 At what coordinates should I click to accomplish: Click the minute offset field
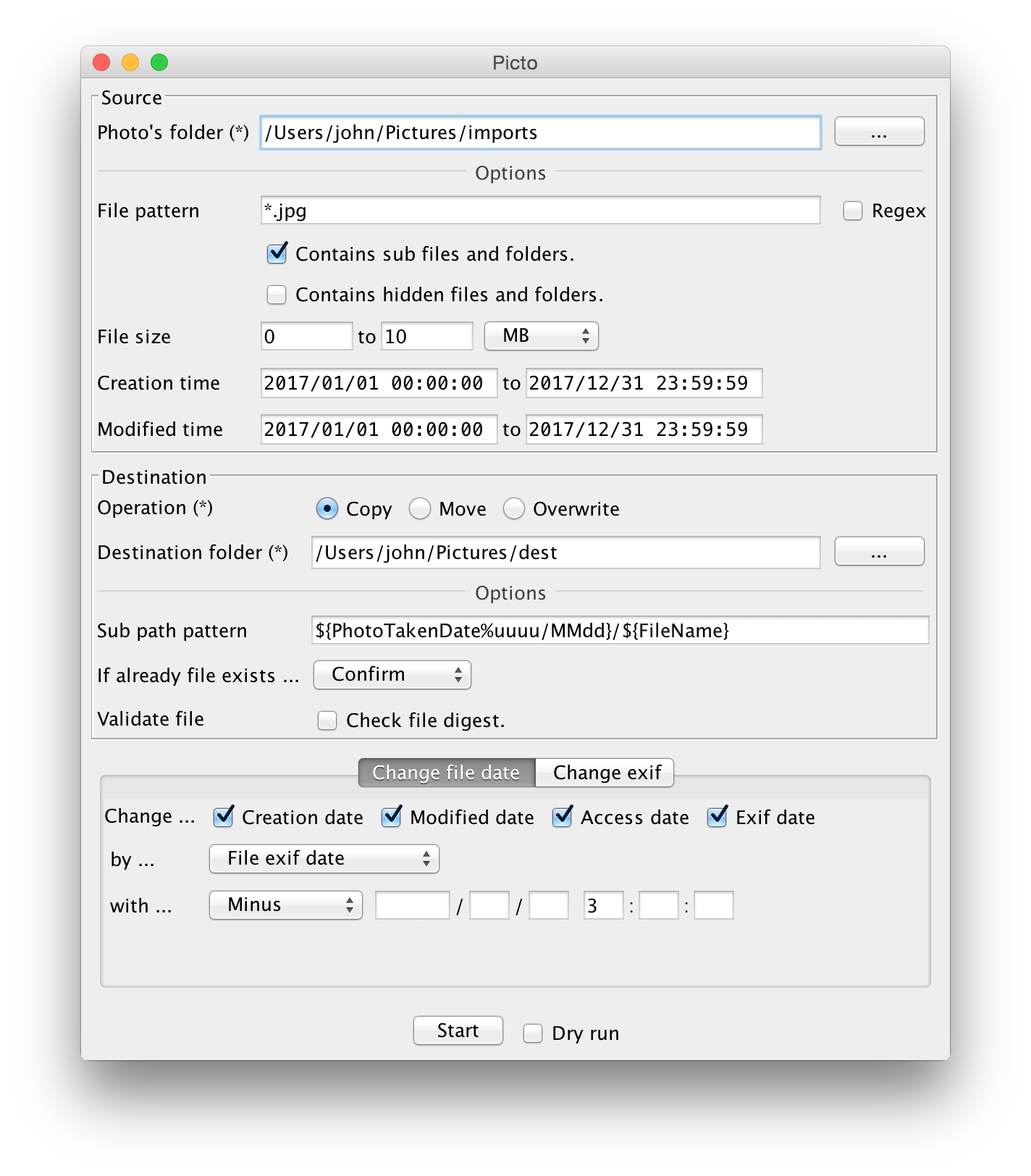point(659,905)
